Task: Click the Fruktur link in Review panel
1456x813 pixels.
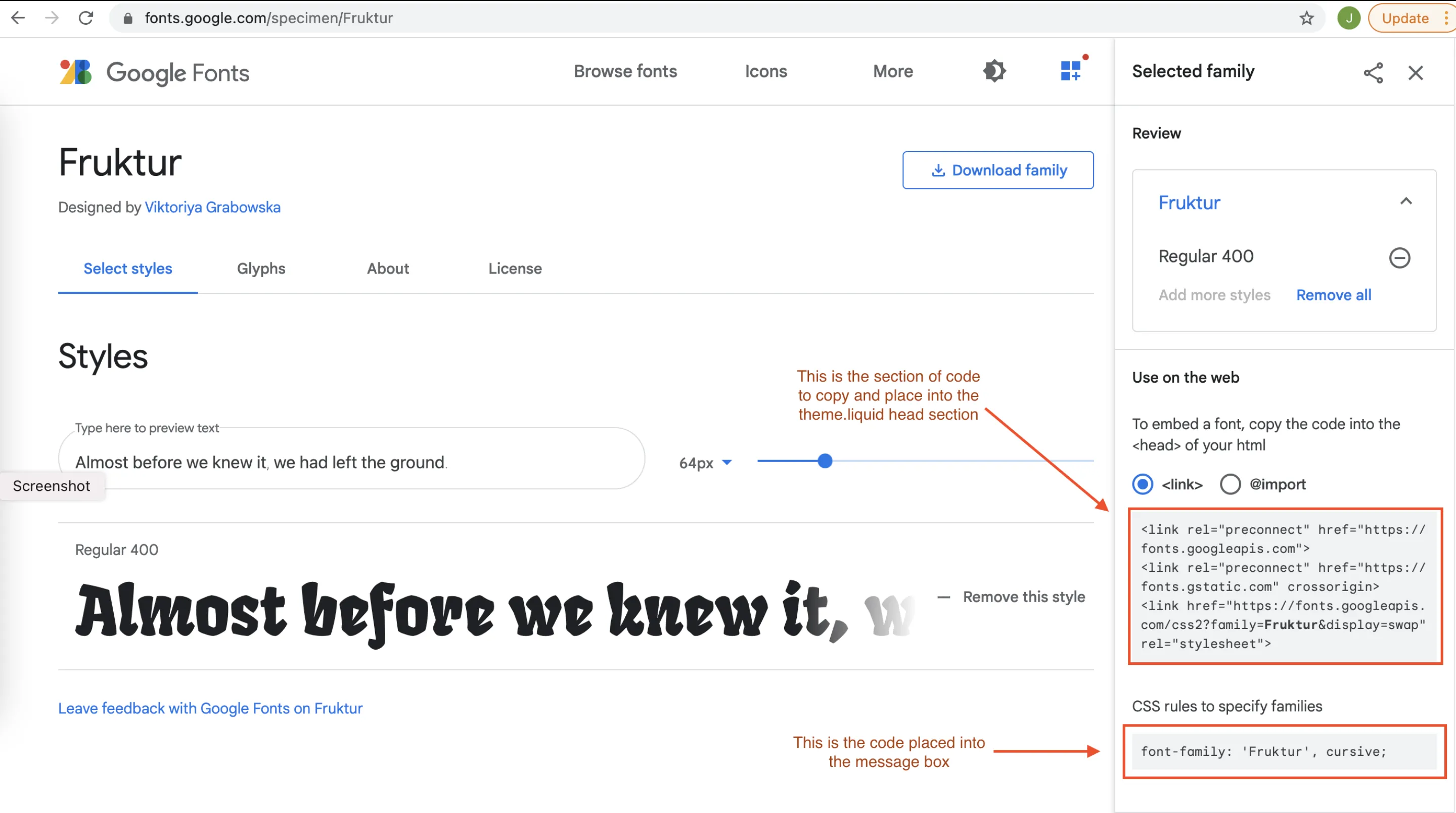Action: pos(1189,202)
